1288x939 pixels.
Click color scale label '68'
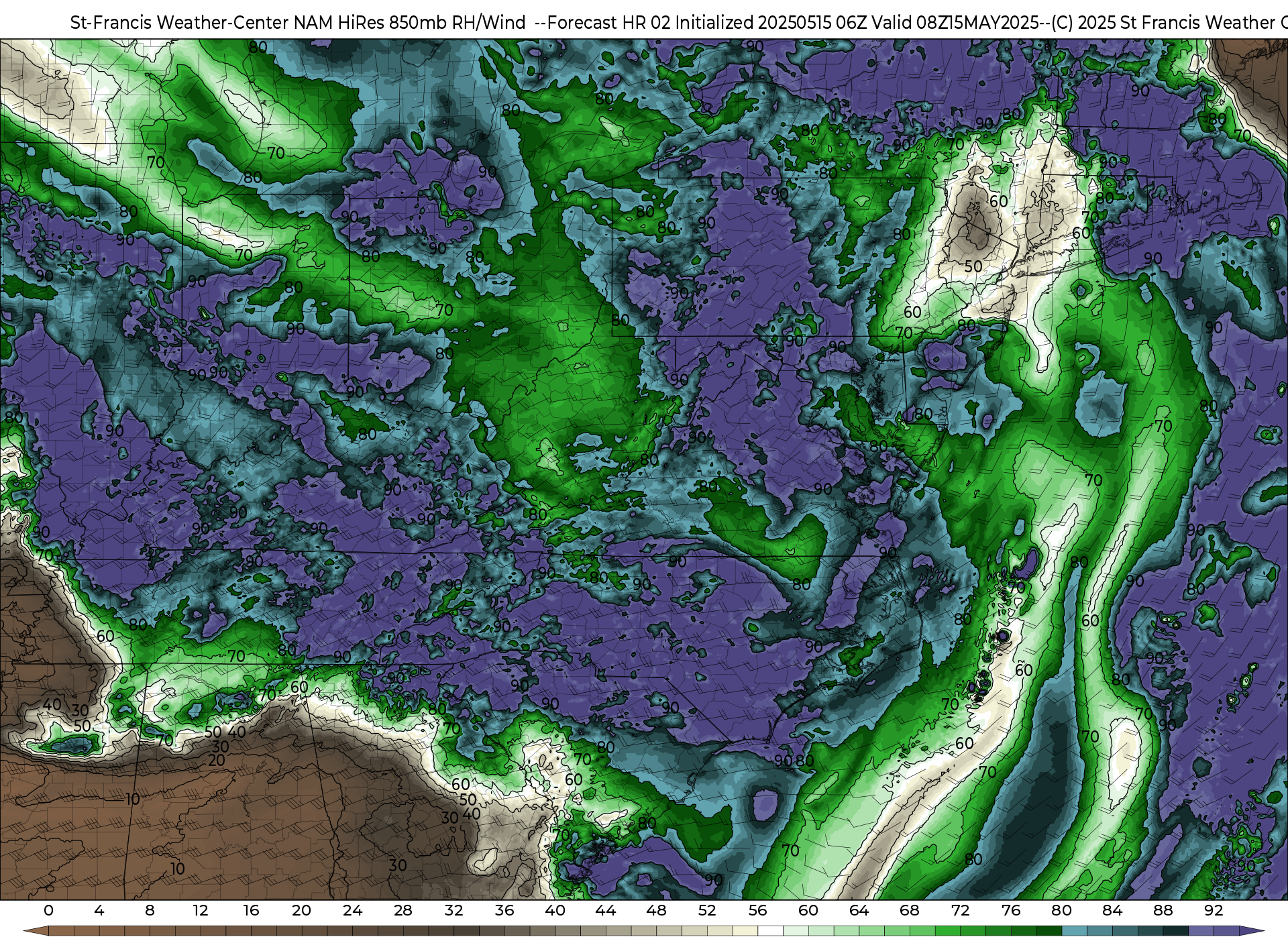[910, 910]
